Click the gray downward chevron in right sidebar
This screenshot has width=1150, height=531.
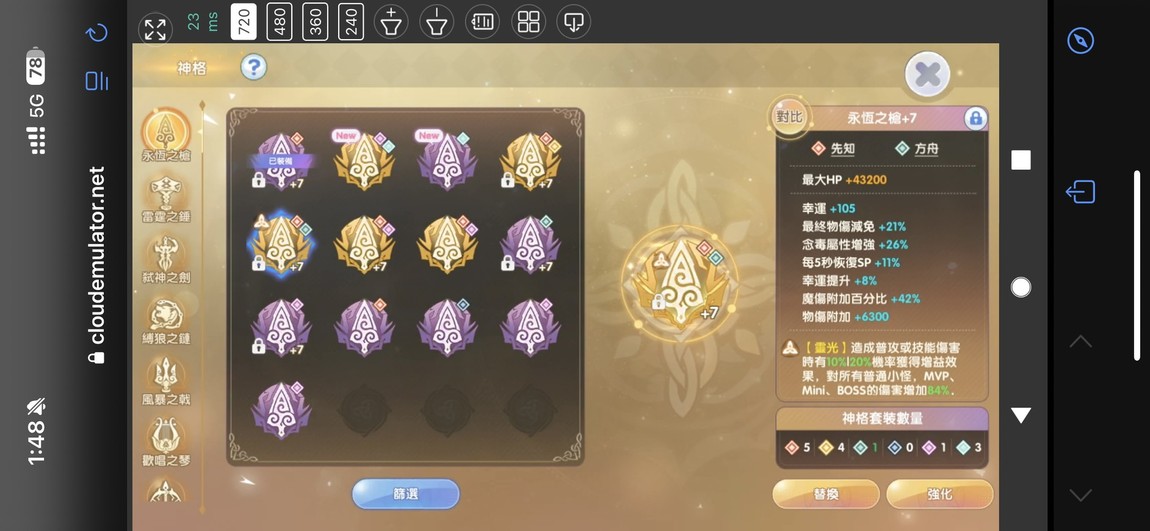coord(1080,494)
